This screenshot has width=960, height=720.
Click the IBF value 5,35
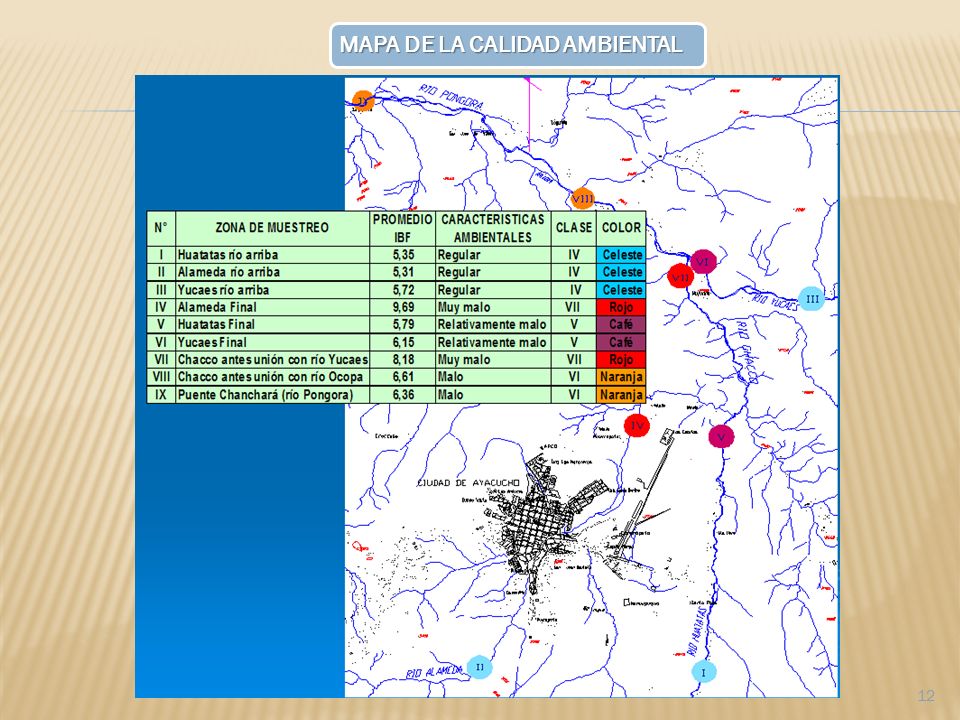[402, 255]
